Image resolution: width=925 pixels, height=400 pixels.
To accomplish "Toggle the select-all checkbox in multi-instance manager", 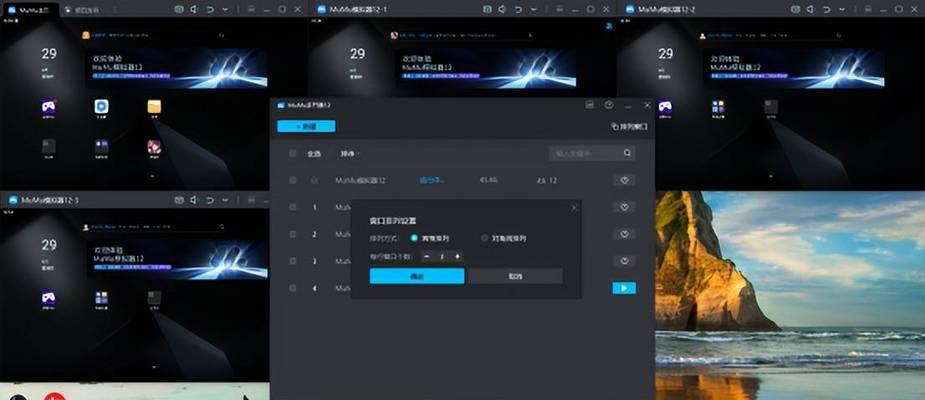I will 293,153.
